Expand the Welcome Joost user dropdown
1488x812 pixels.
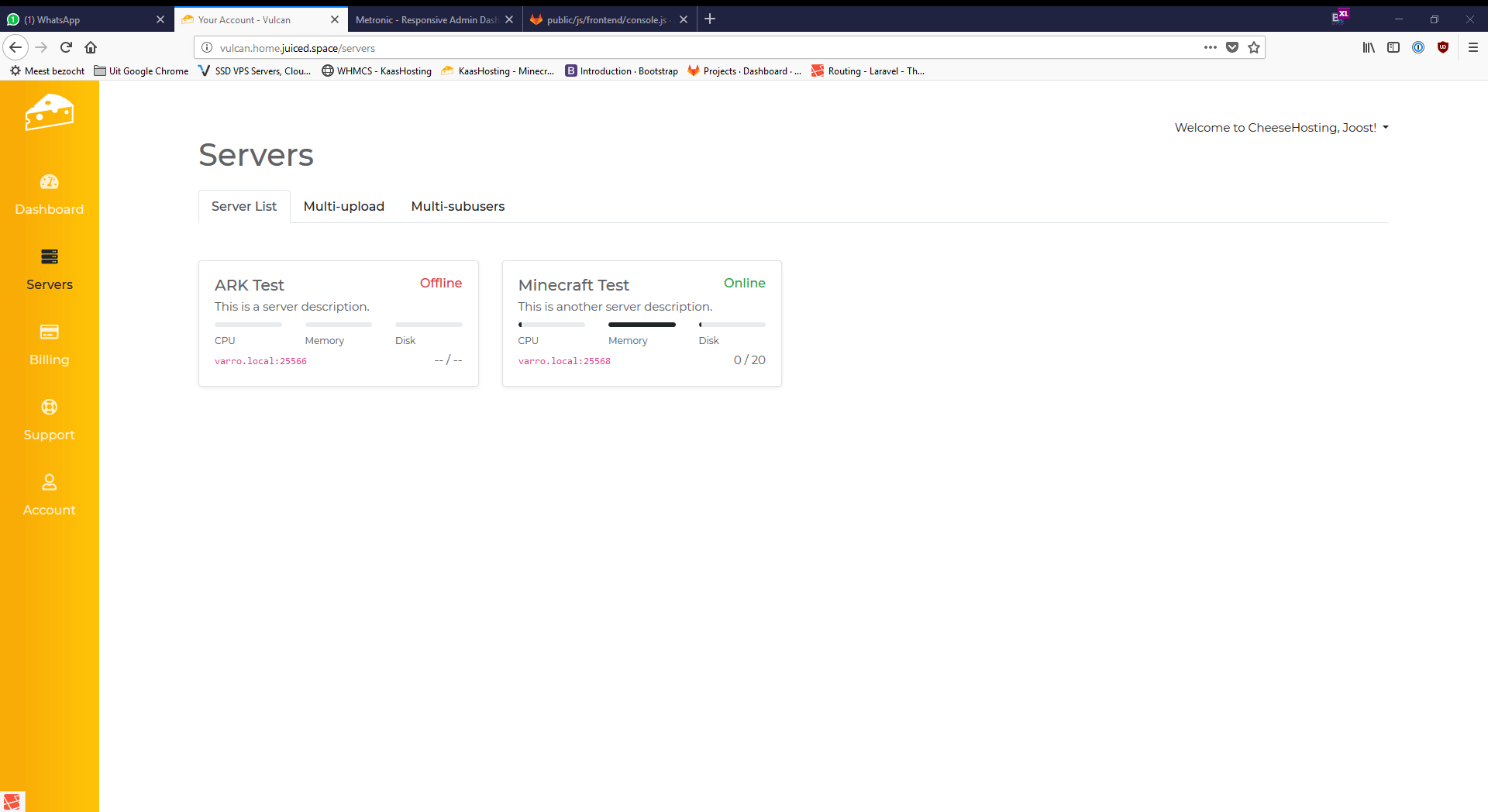[x=1281, y=128]
